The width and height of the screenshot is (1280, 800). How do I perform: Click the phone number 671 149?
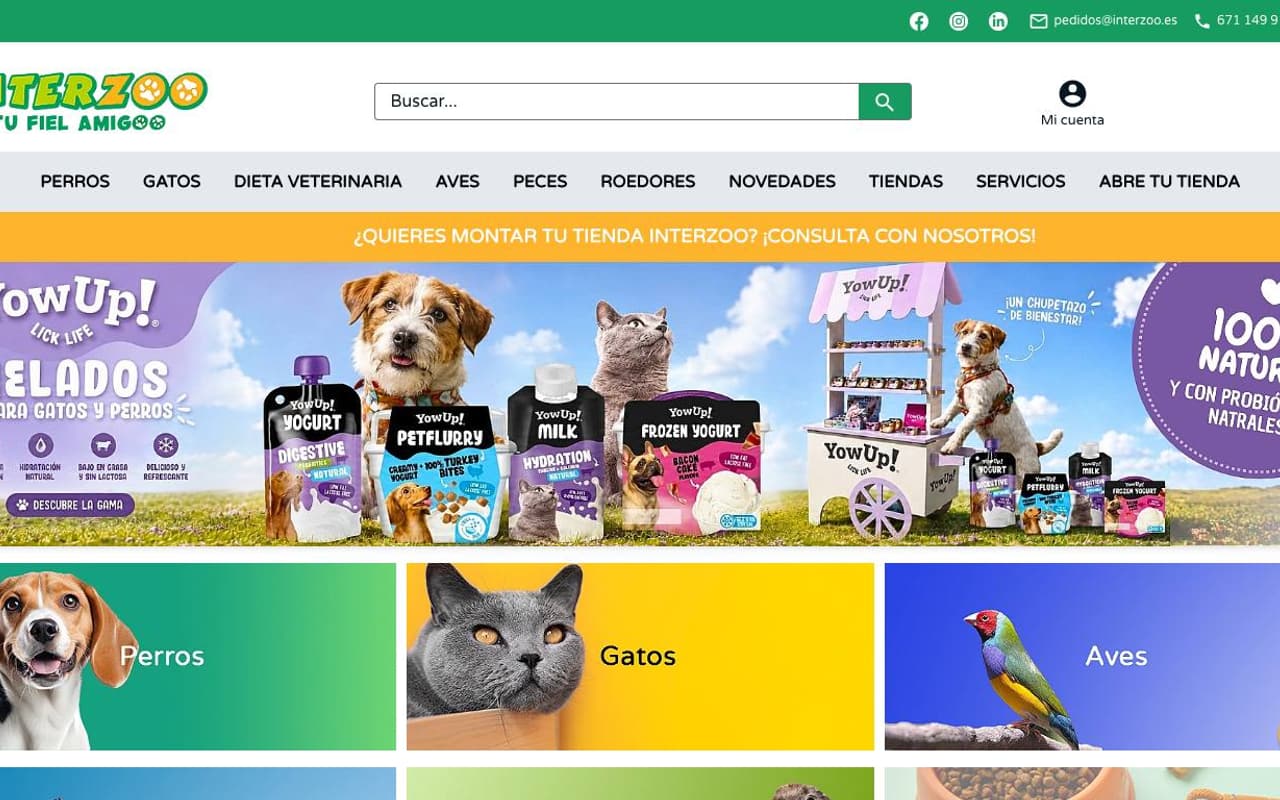click(x=1248, y=20)
